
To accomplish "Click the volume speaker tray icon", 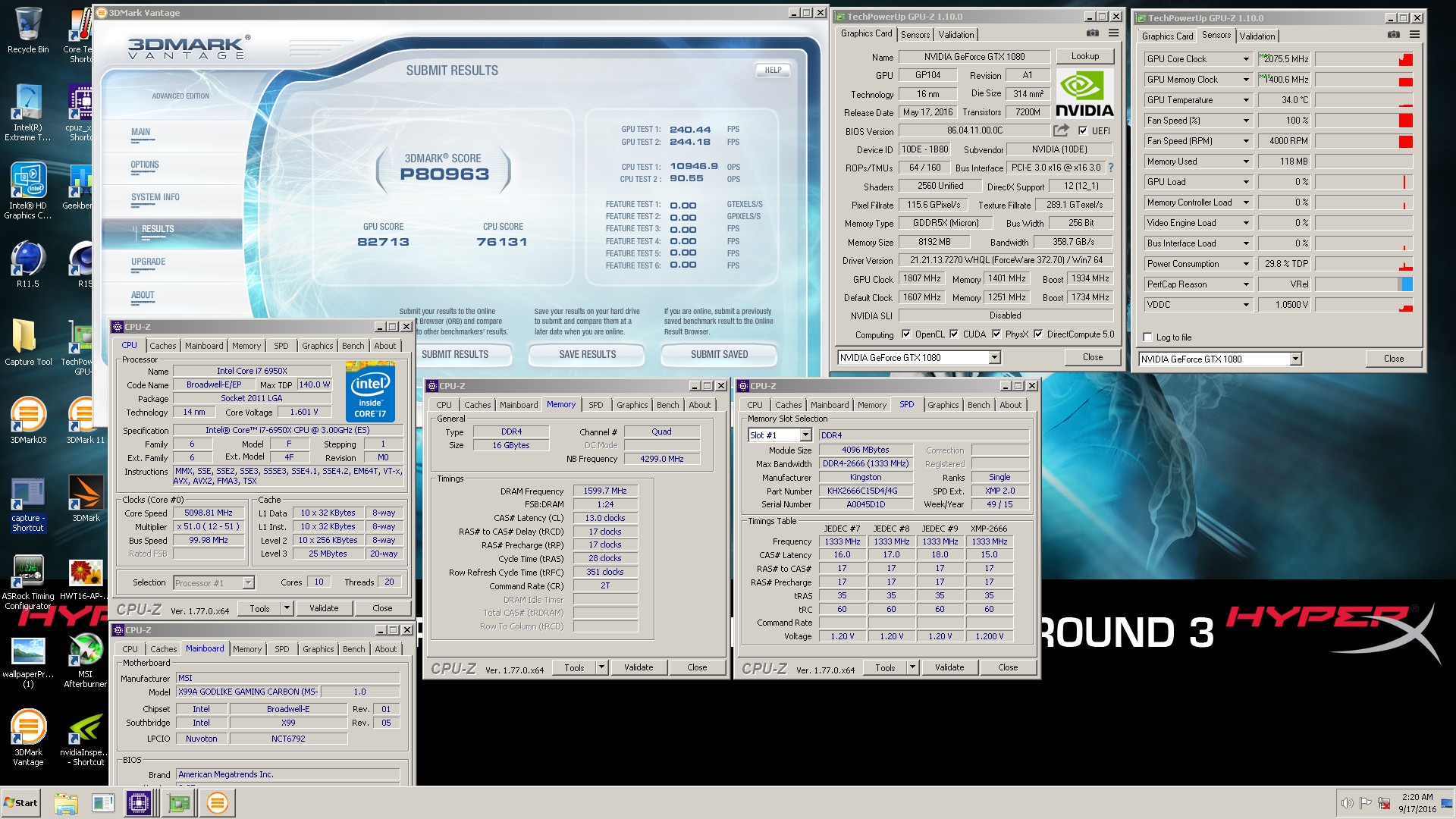I will [1347, 803].
